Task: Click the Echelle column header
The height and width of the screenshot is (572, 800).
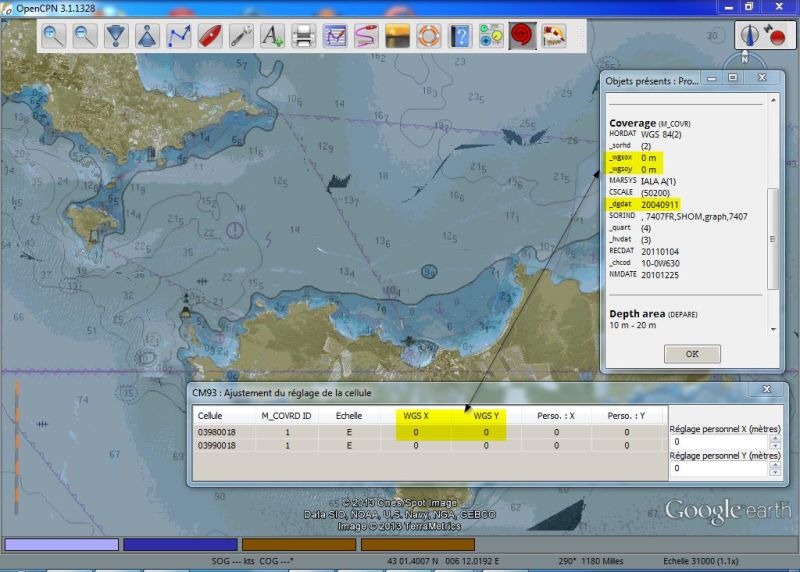Action: pos(349,416)
